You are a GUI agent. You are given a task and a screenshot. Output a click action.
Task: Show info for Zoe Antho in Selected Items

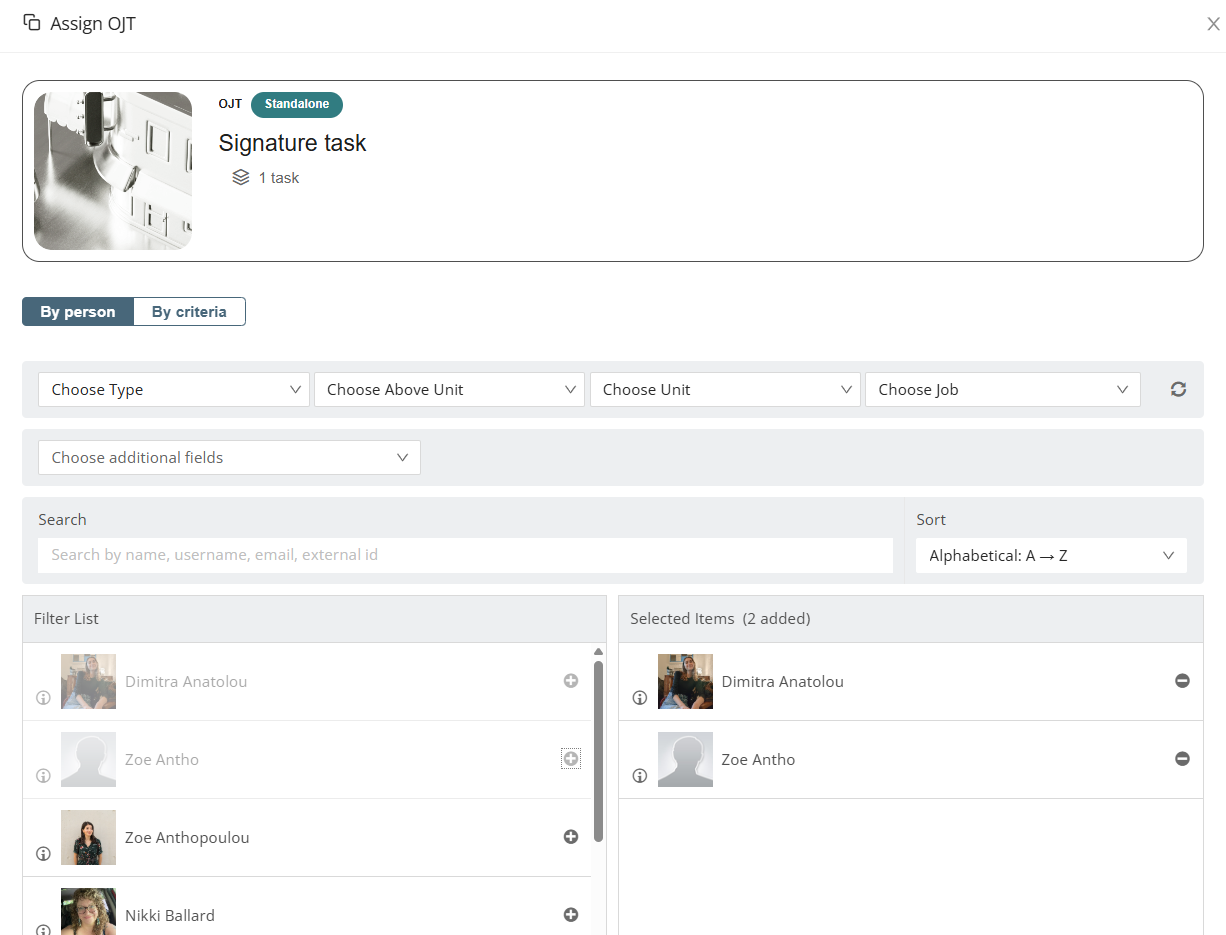(640, 776)
